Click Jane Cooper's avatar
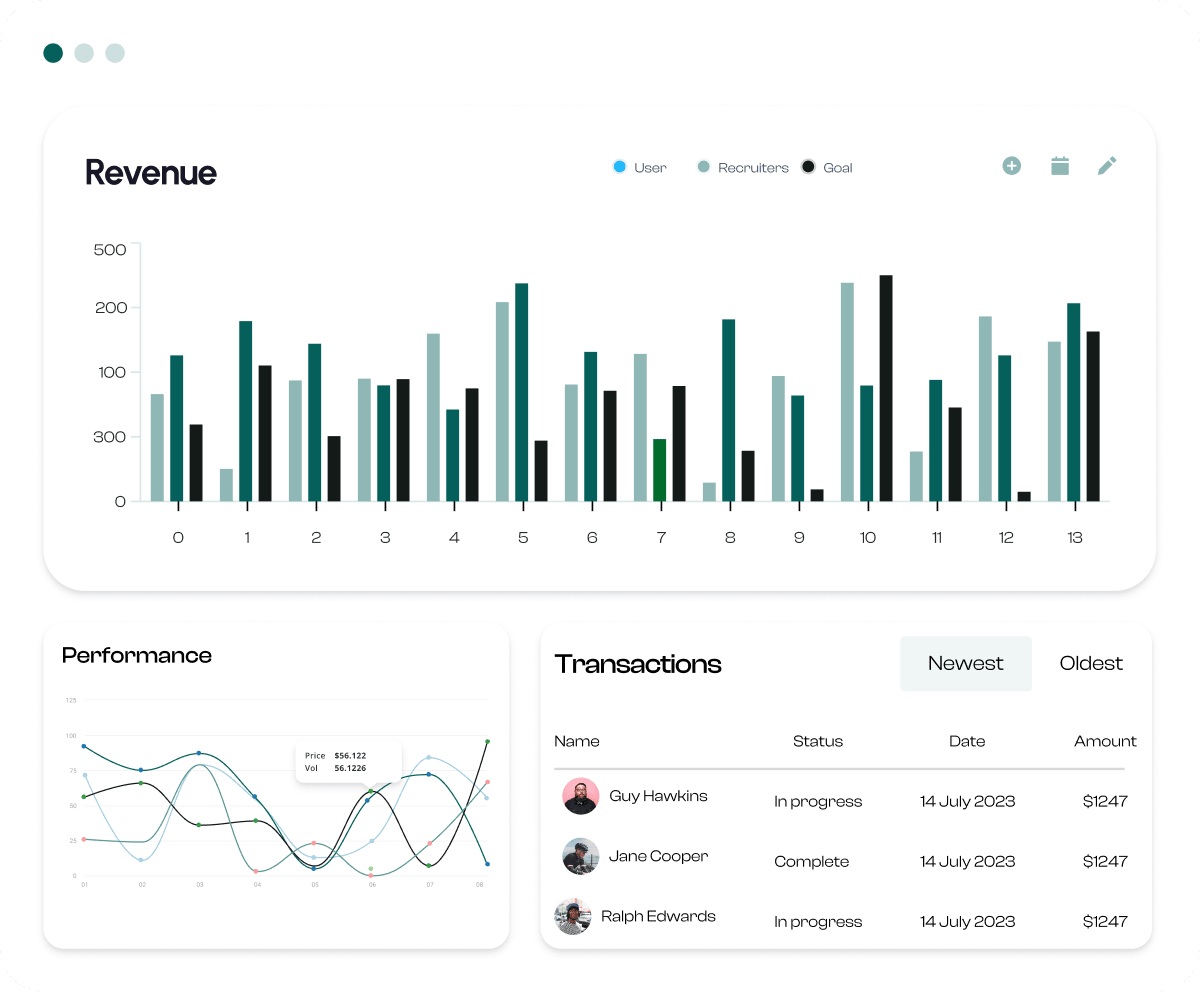 click(x=581, y=857)
